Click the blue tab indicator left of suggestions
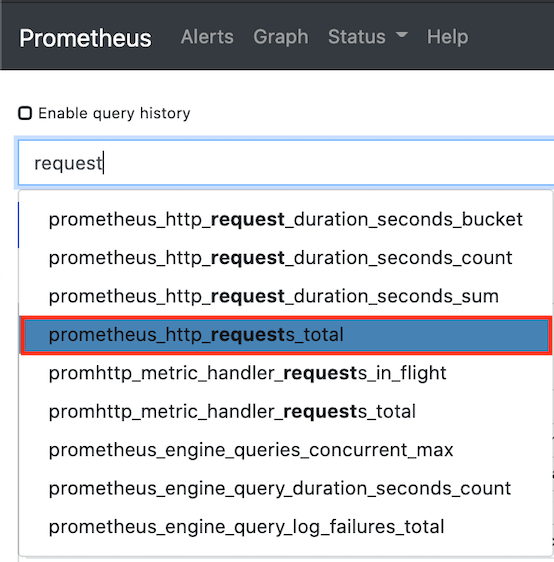The height and width of the screenshot is (562, 554). click(18, 225)
